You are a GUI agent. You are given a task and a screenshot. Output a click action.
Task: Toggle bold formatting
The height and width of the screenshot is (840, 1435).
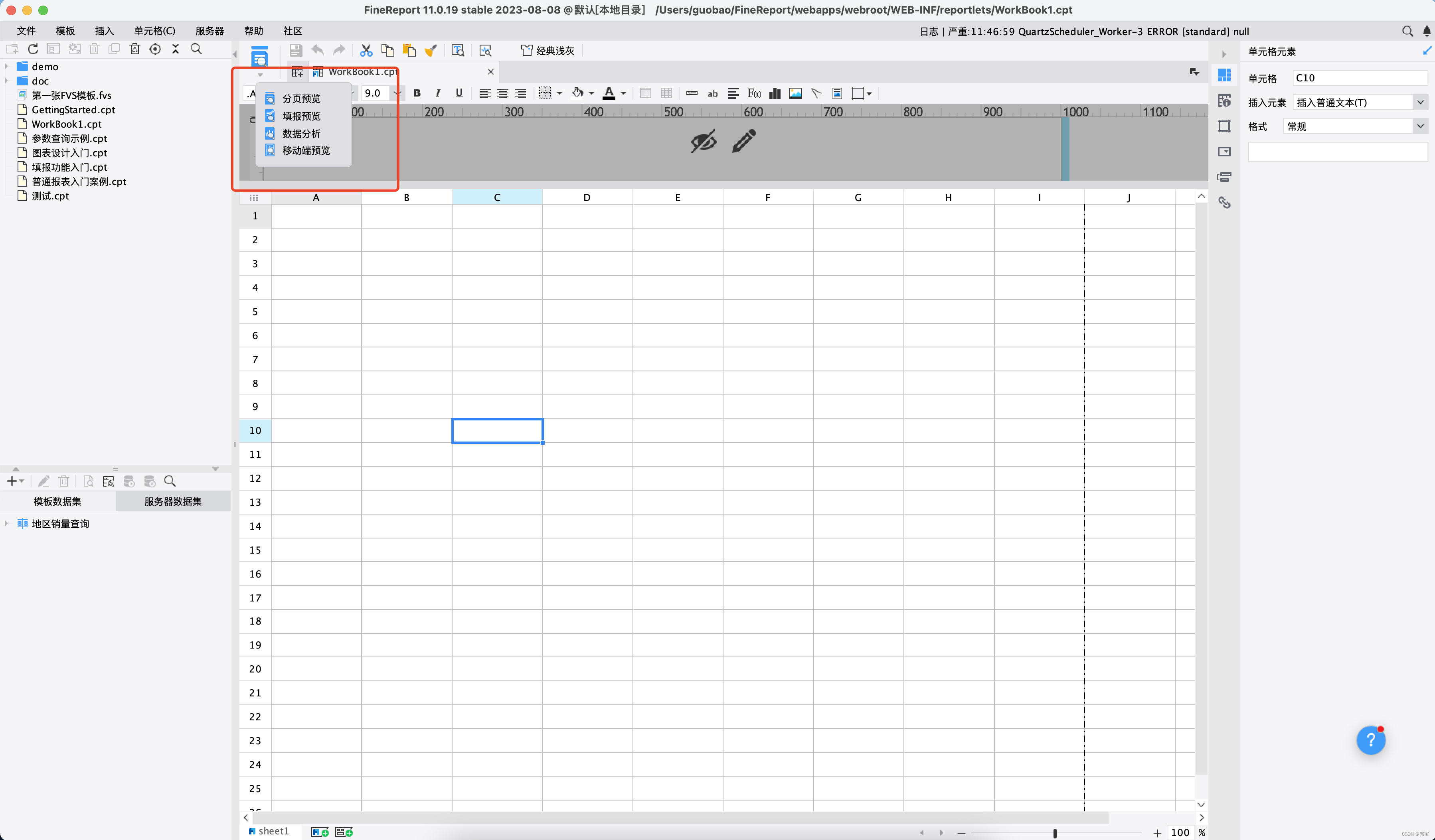point(417,93)
